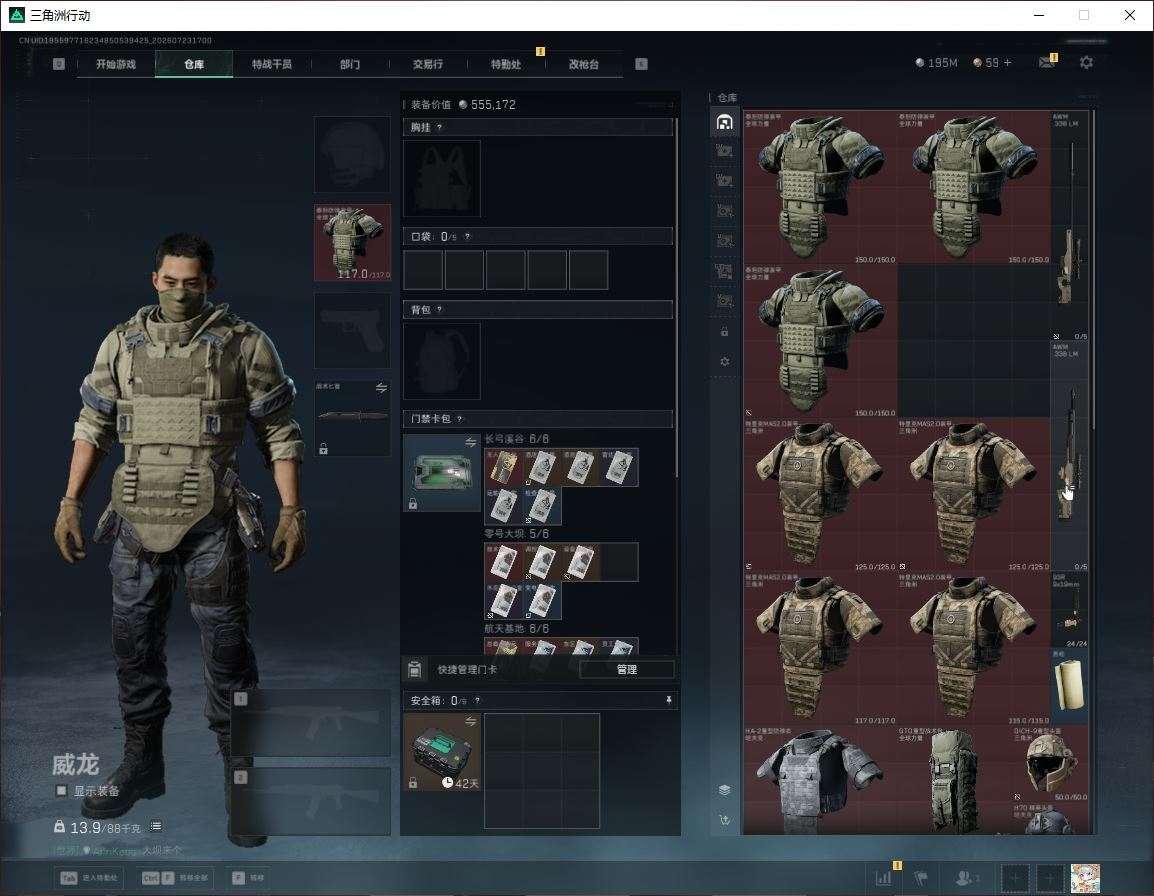Click the second empty squad plus slot
The height and width of the screenshot is (896, 1154).
(x=1049, y=878)
